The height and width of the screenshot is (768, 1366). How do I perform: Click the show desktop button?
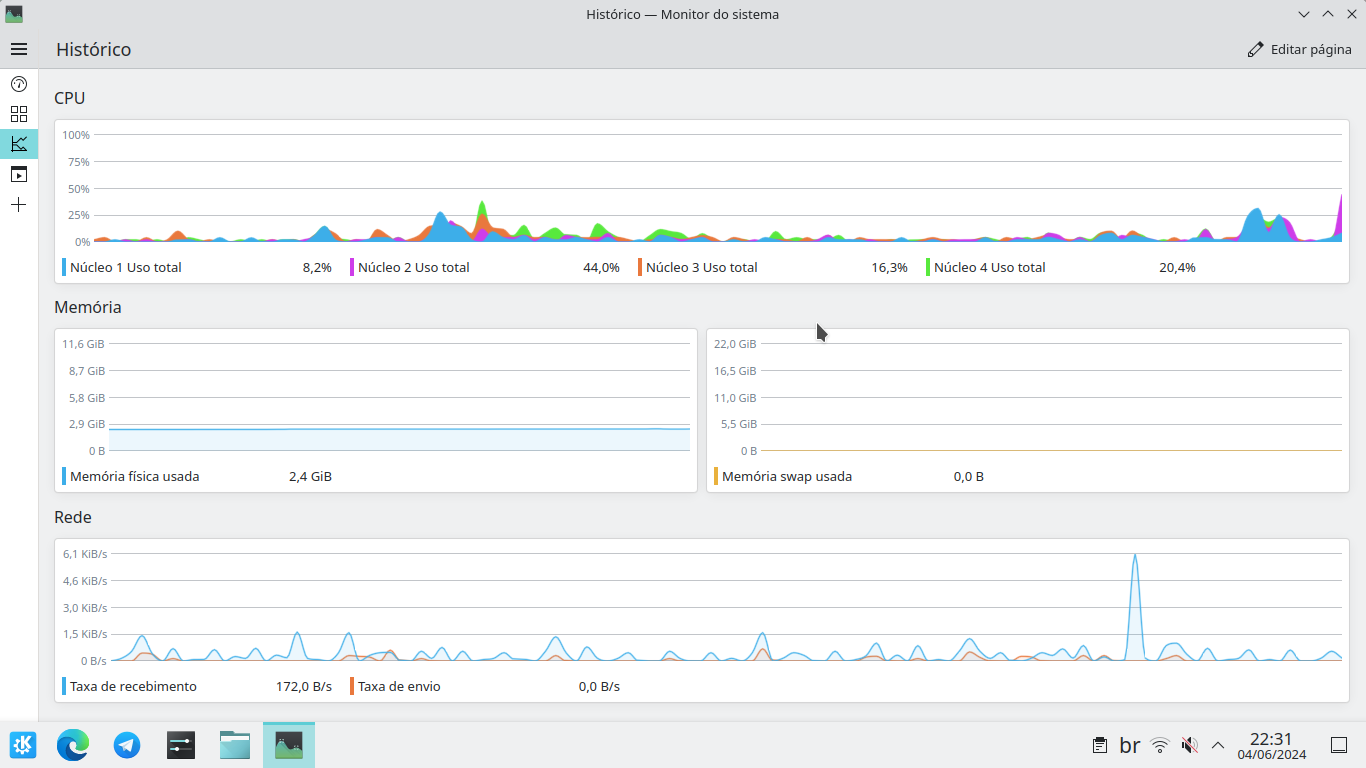point(1339,745)
